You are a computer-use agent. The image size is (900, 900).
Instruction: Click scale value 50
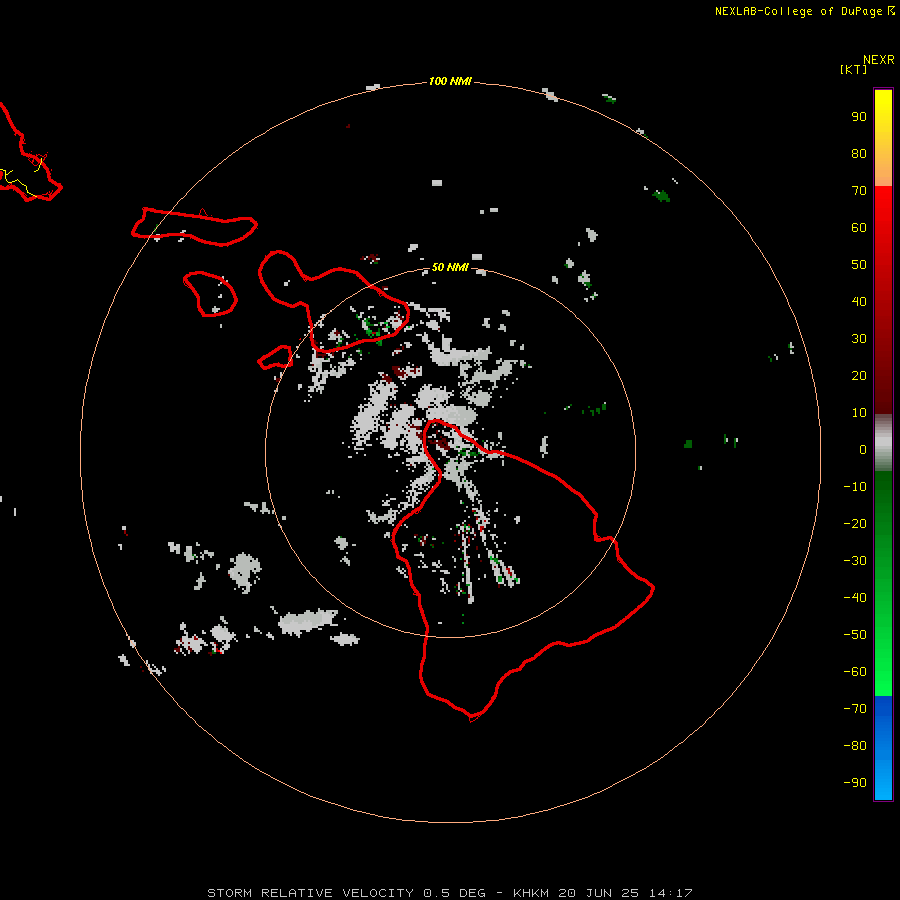pyautogui.click(x=859, y=265)
